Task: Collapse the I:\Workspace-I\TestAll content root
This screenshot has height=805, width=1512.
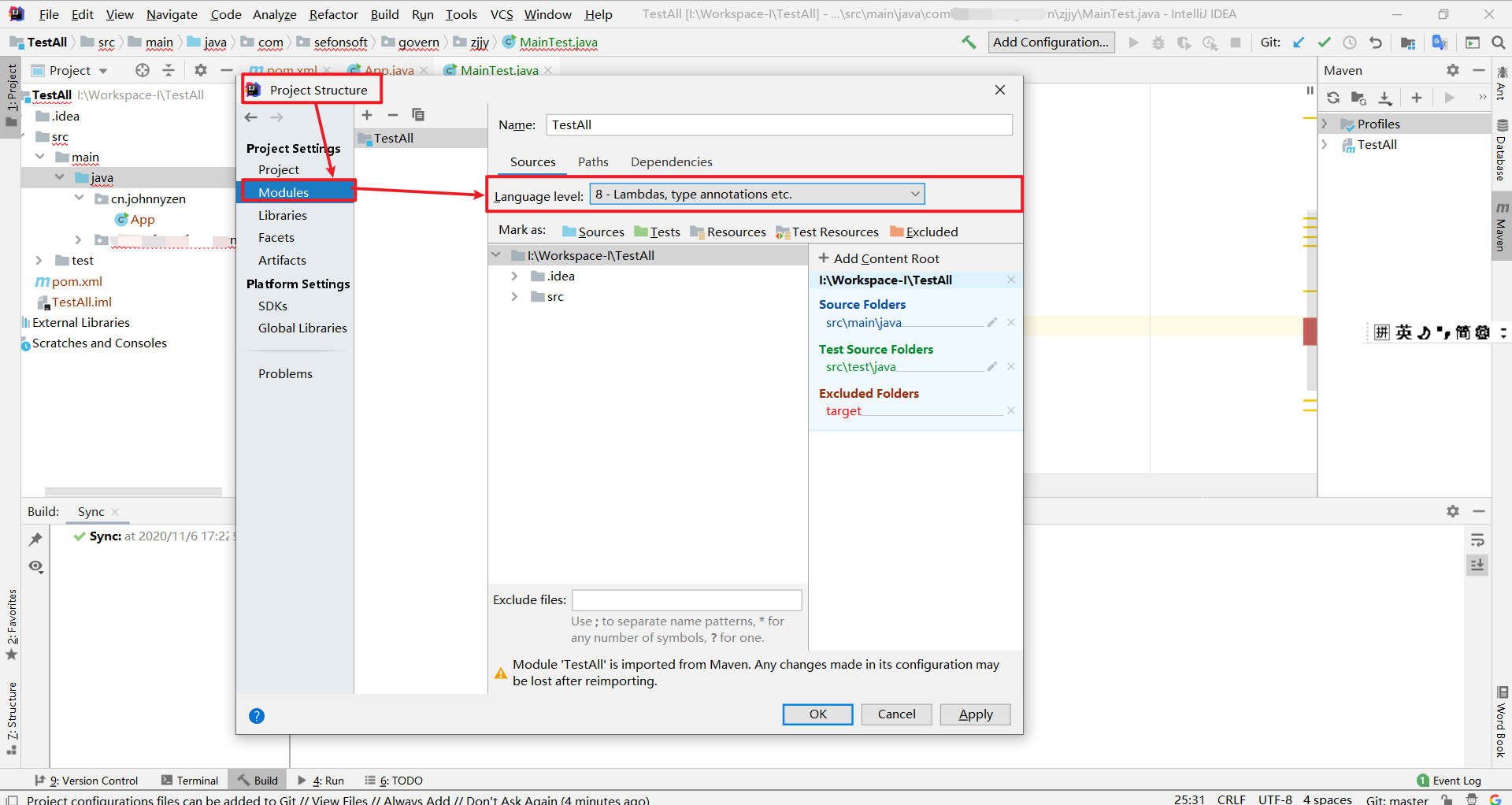Action: point(496,255)
